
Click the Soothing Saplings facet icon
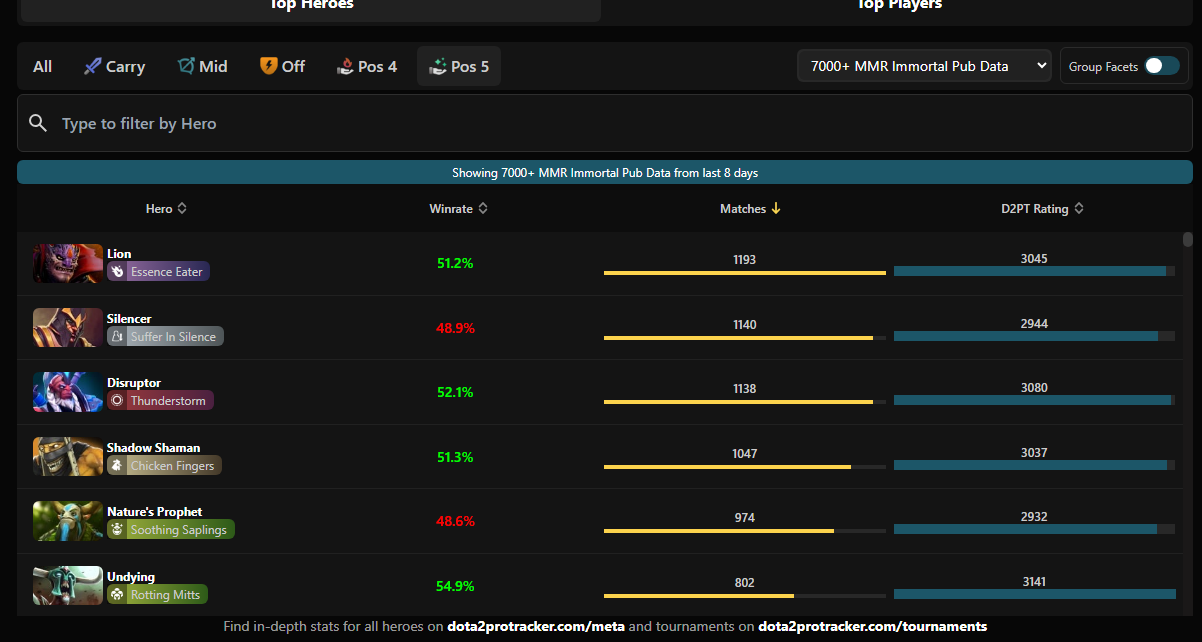point(117,530)
